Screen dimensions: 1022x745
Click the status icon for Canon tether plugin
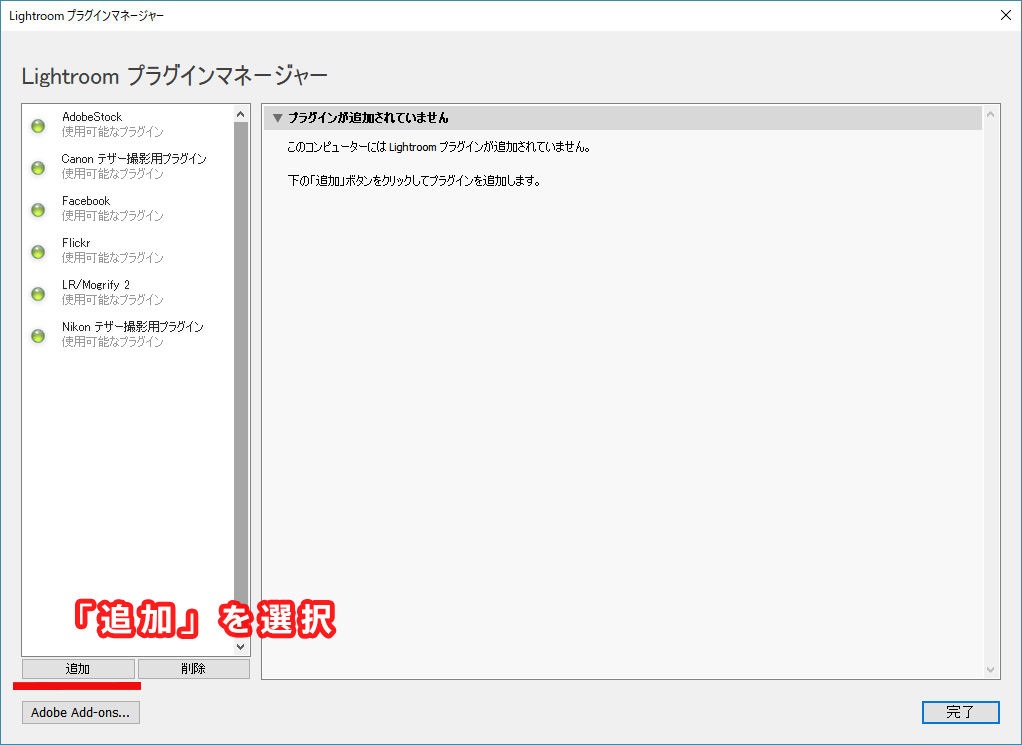[x=38, y=167]
